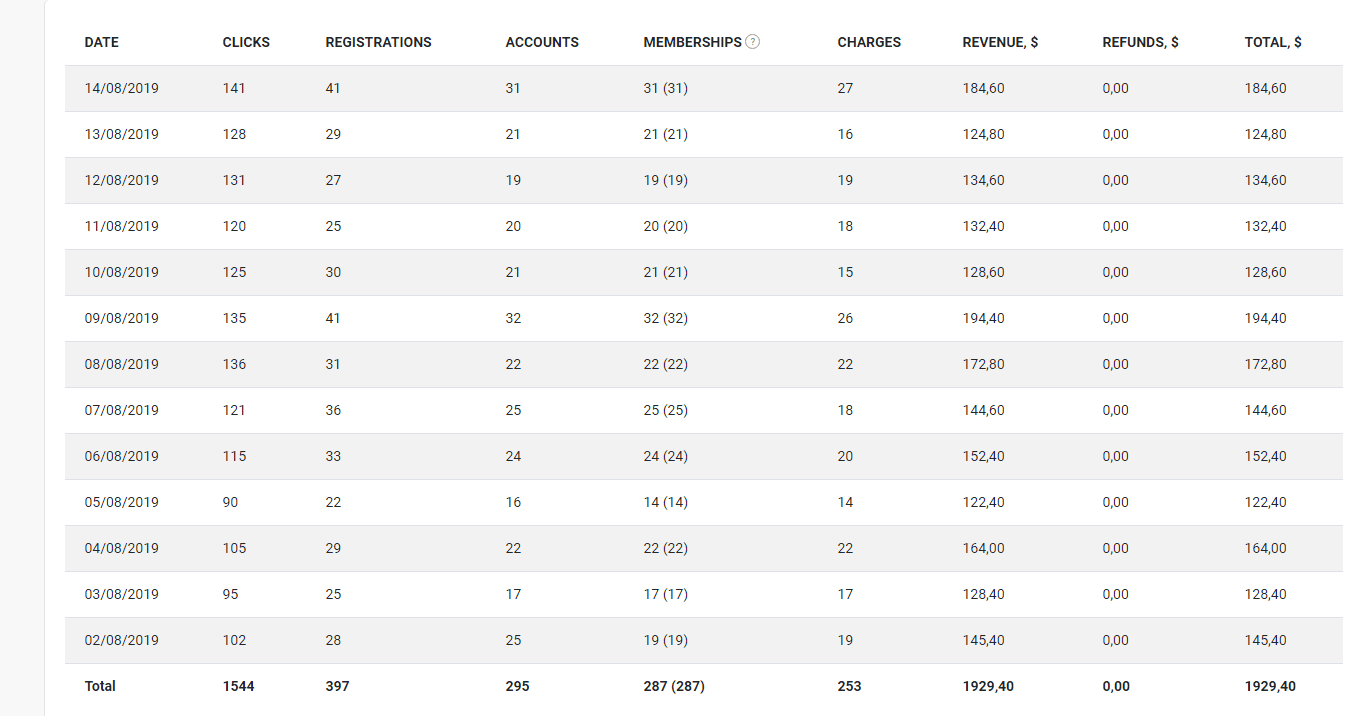This screenshot has width=1354, height=716.
Task: Select the Total row label
Action: (x=100, y=686)
